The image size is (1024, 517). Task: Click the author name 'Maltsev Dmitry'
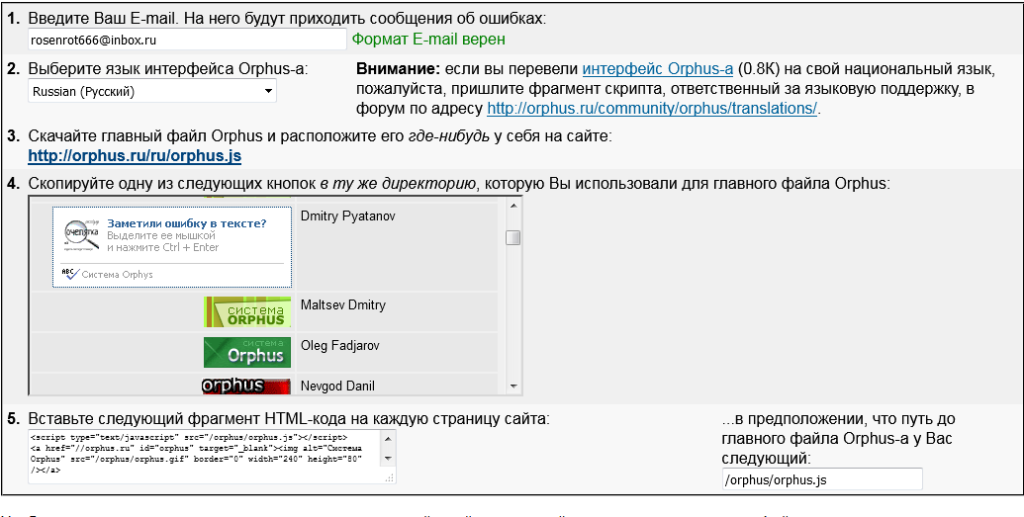click(x=343, y=305)
